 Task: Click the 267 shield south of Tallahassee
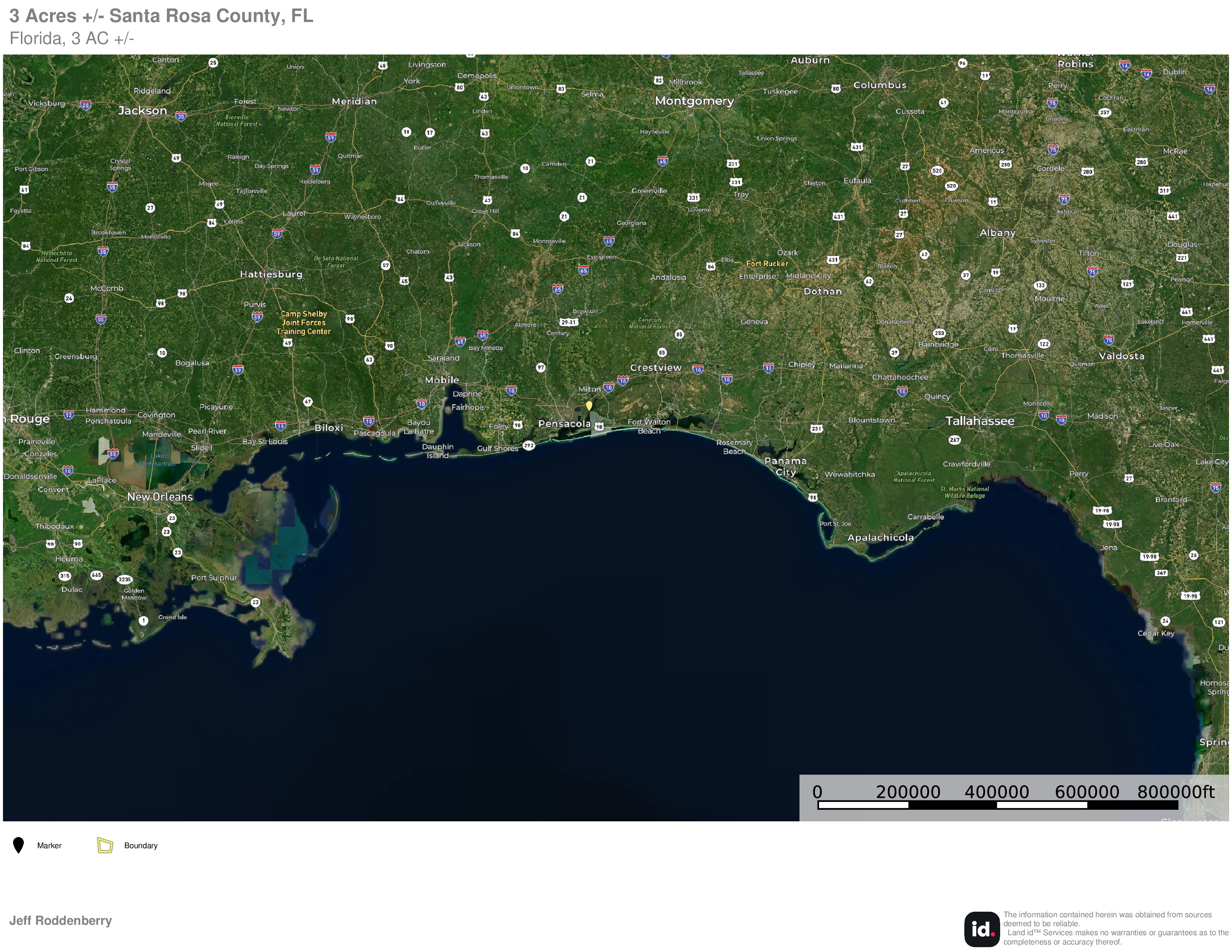(955, 440)
